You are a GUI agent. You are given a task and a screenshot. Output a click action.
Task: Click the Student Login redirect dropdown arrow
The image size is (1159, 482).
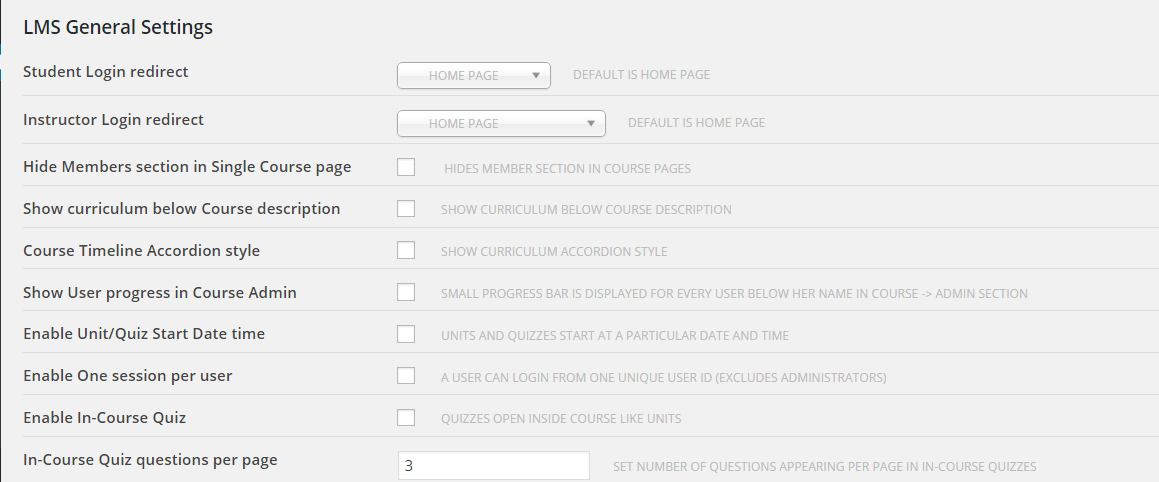tap(536, 75)
